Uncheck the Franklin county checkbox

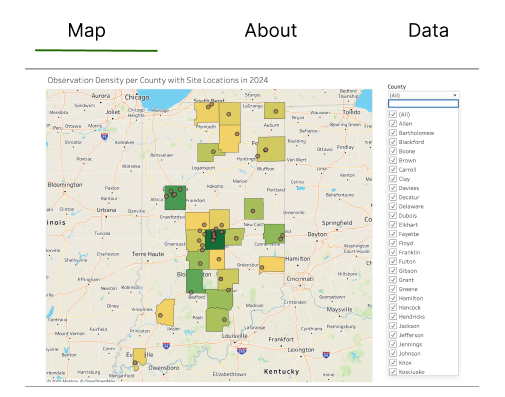[x=393, y=252]
